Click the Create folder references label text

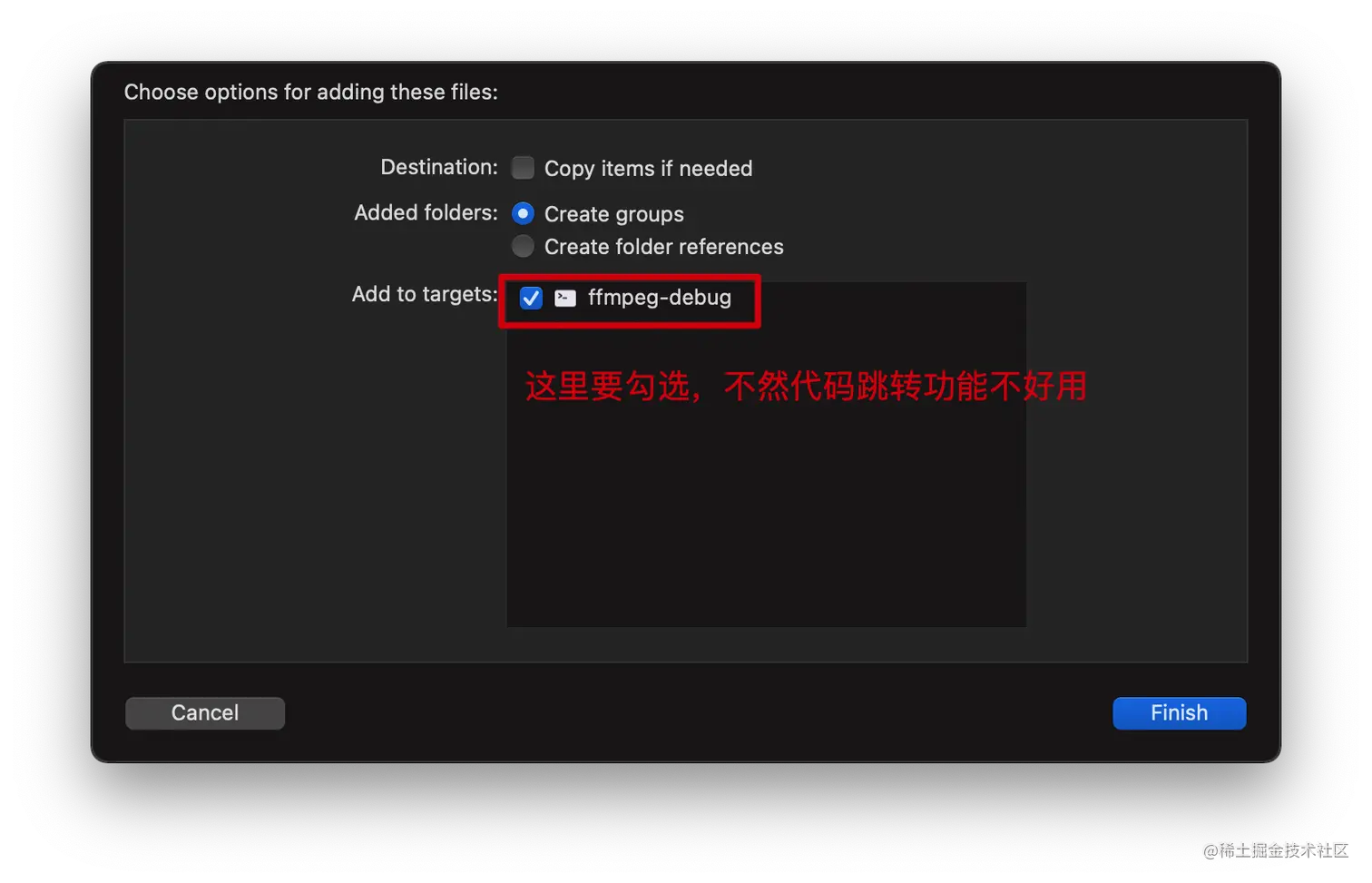(x=663, y=247)
